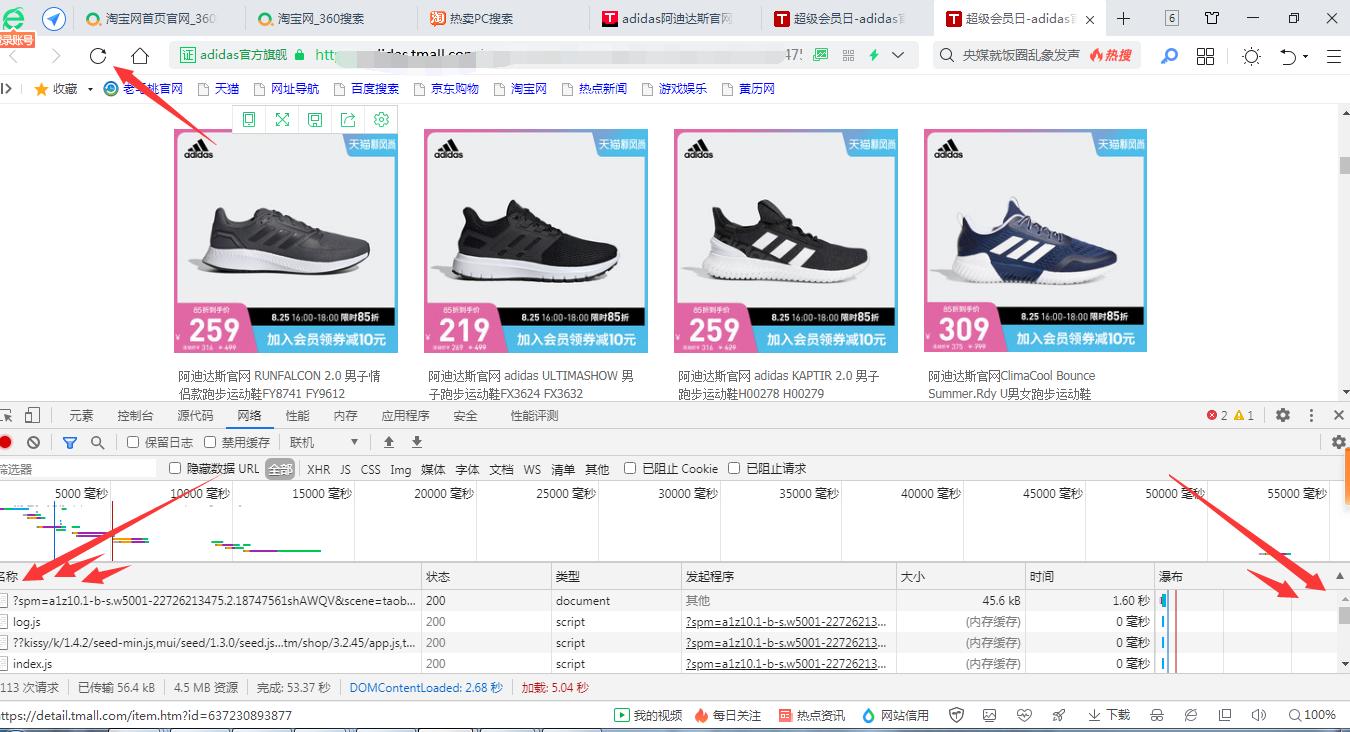
Task: Expand the address bar chevron dropdown
Action: click(897, 56)
